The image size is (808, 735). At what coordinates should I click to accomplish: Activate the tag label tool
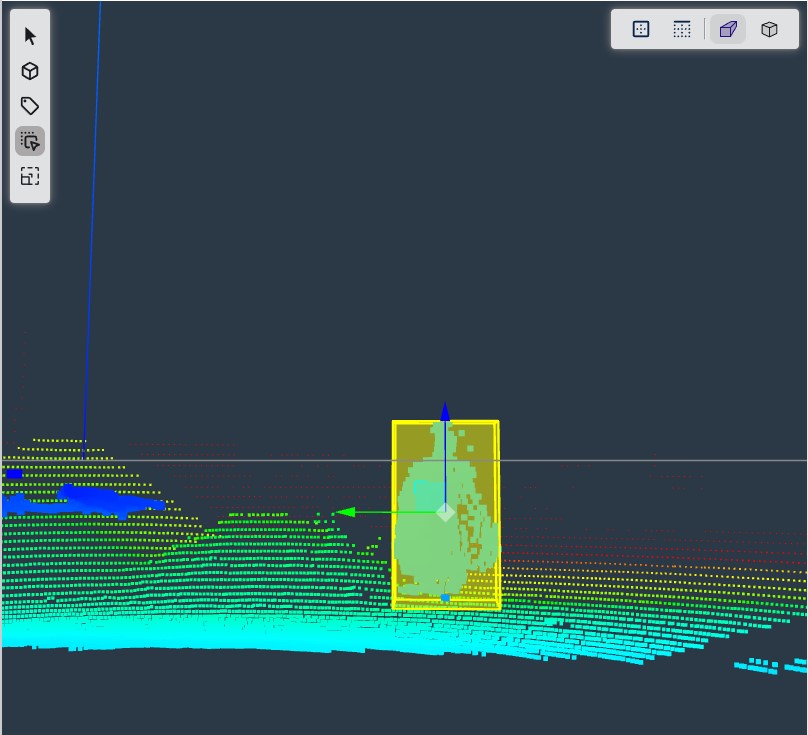tap(30, 106)
